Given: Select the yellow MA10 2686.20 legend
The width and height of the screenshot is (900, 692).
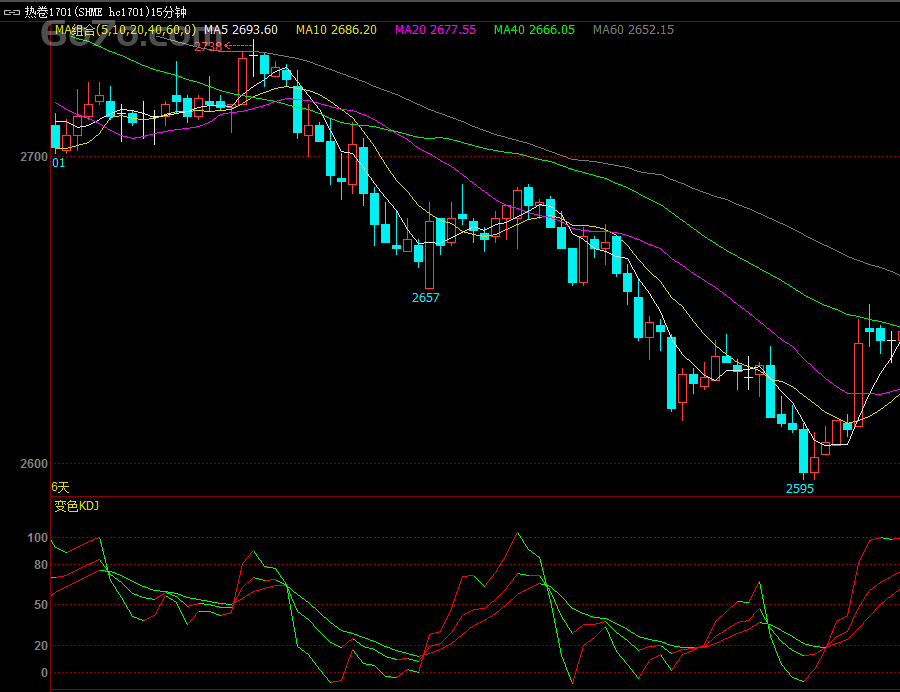Looking at the screenshot, I should pyautogui.click(x=336, y=30).
